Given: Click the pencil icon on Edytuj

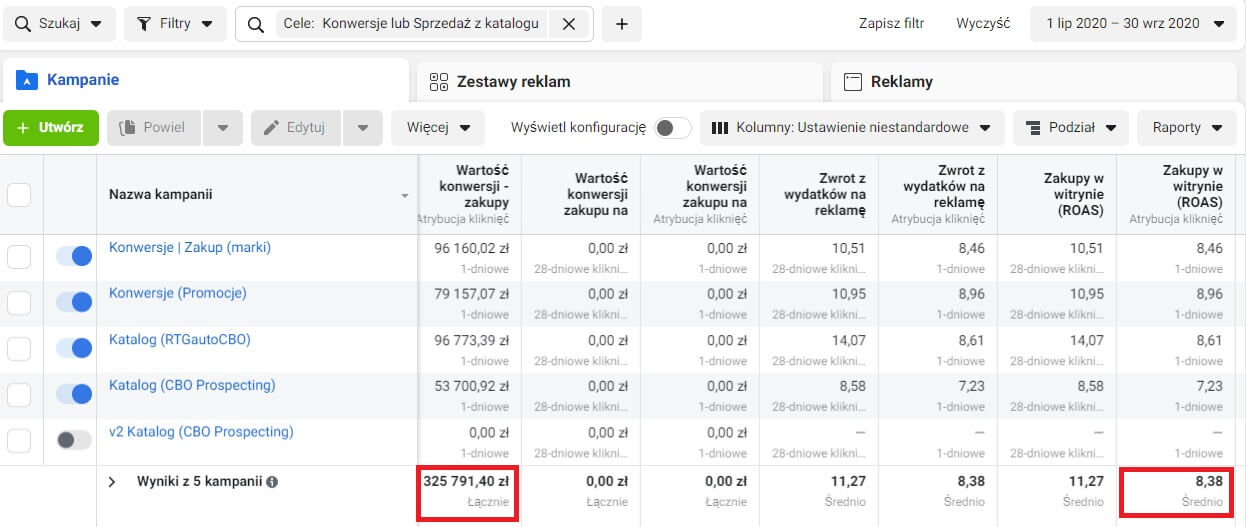Looking at the screenshot, I should click(271, 128).
